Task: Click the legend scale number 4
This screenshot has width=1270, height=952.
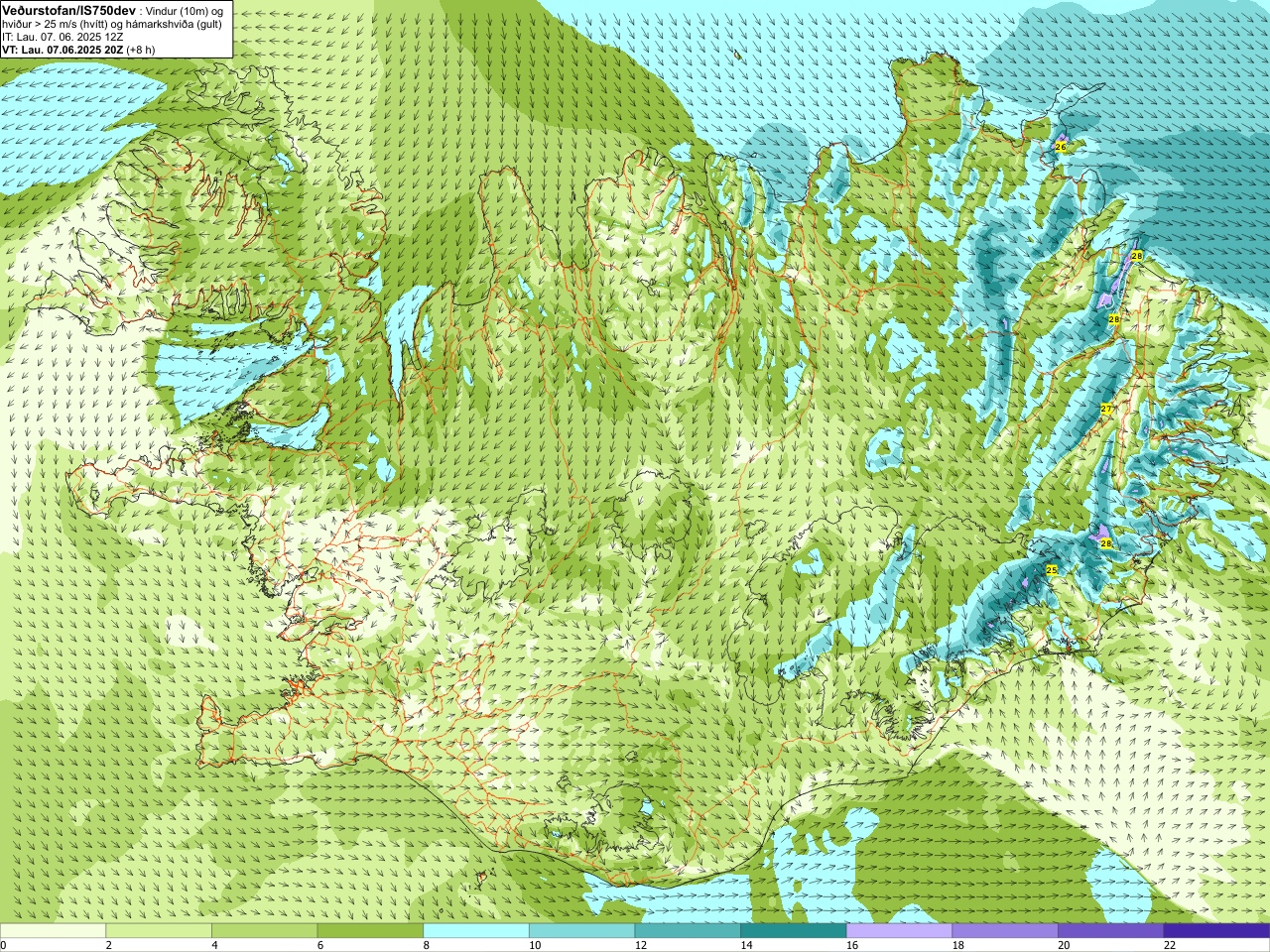Action: pos(214,945)
